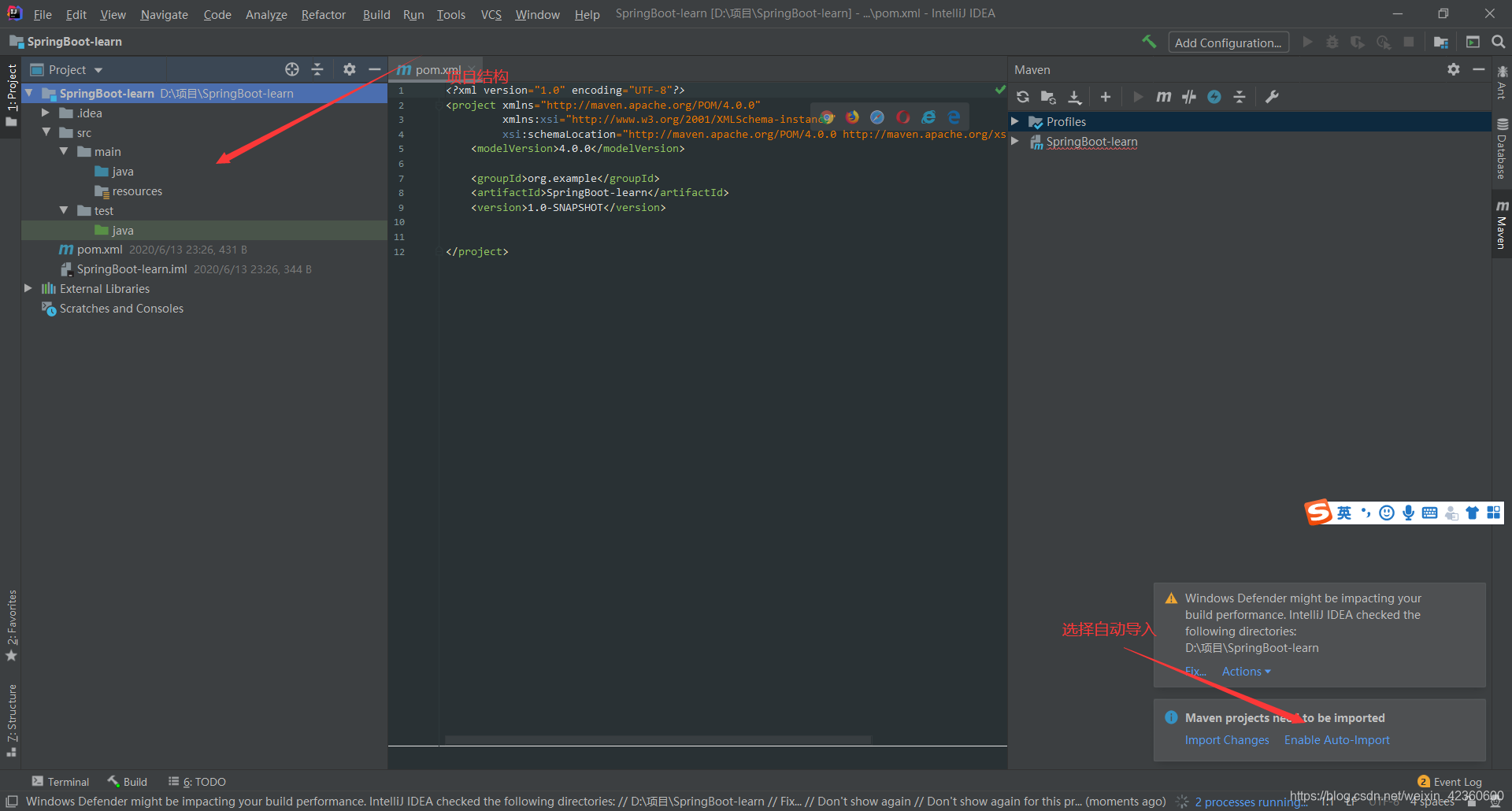Viewport: 1512px width, 811px height.
Task: Open the Project view dropdown
Action: coord(67,70)
